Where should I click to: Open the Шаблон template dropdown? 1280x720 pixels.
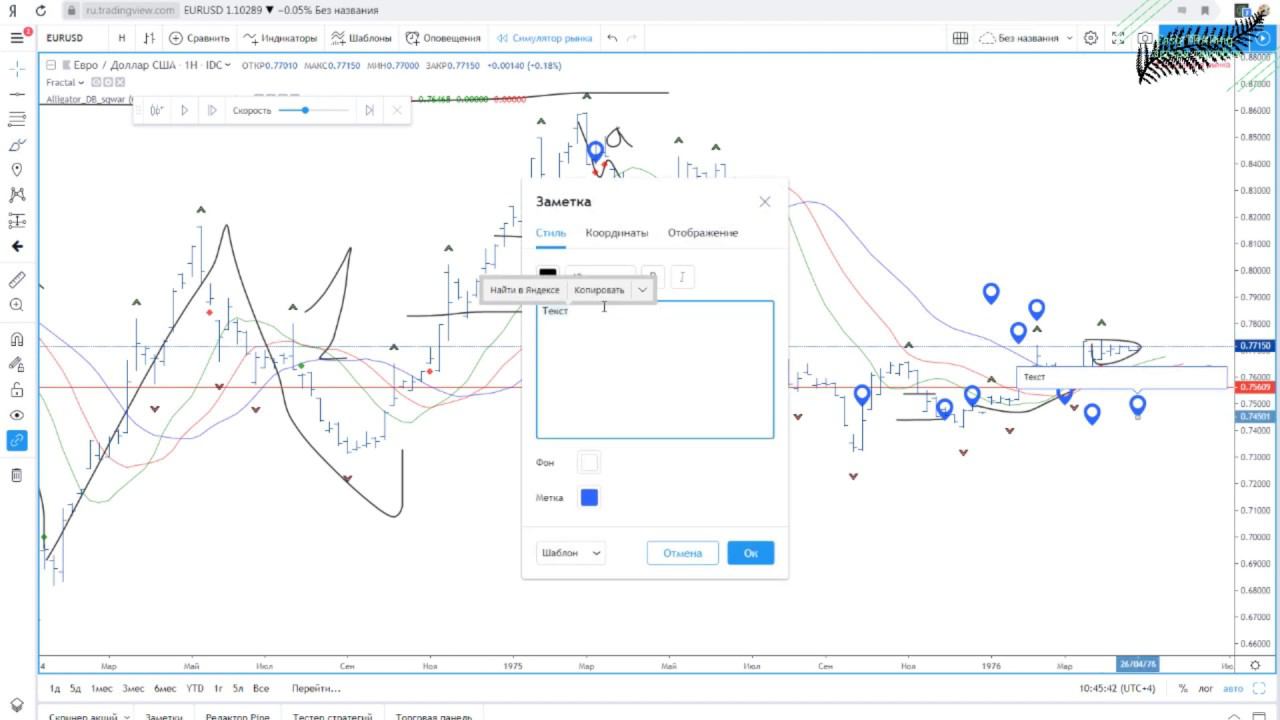[571, 553]
